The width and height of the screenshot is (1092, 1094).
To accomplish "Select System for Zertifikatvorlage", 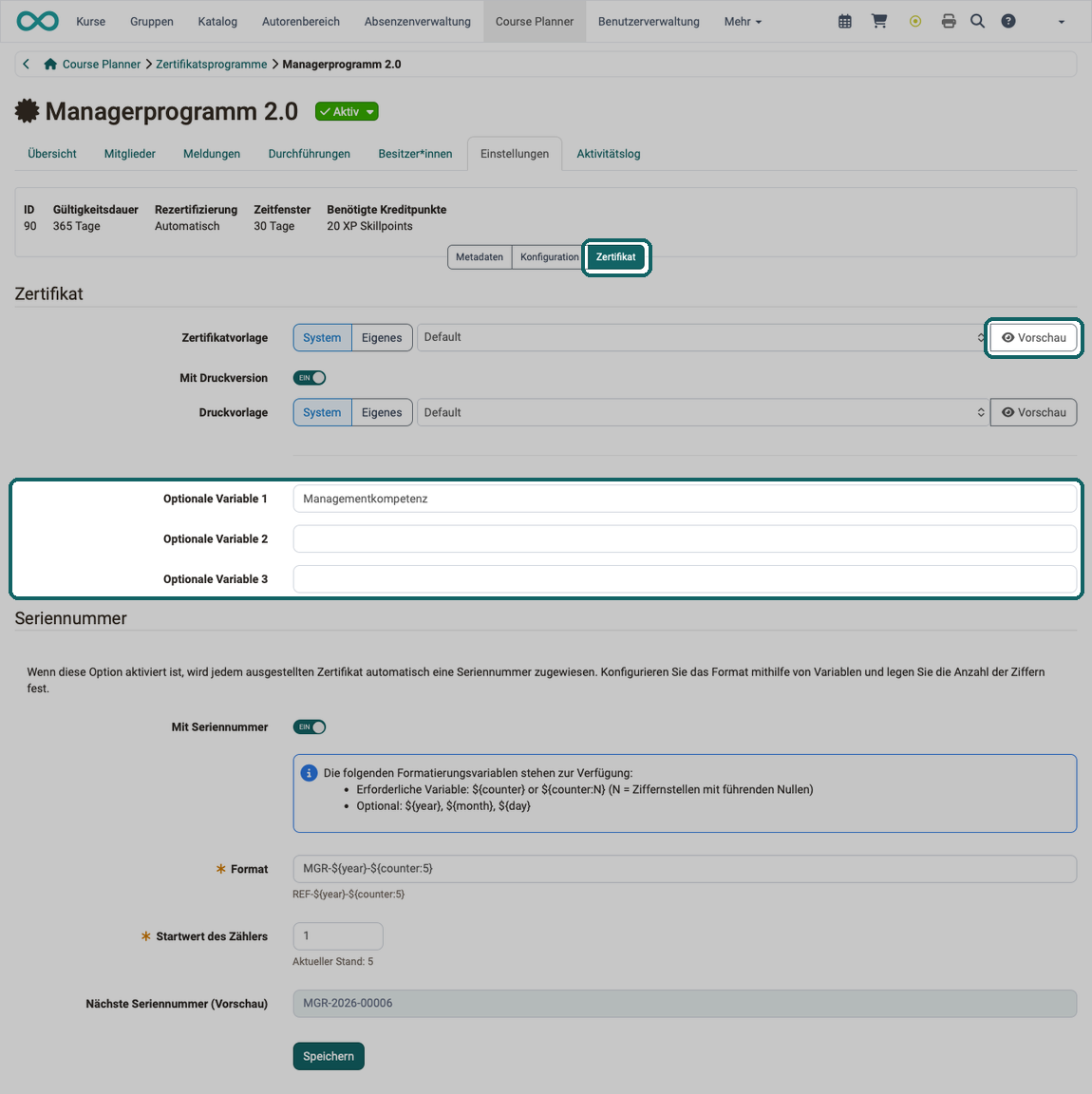I will [322, 337].
